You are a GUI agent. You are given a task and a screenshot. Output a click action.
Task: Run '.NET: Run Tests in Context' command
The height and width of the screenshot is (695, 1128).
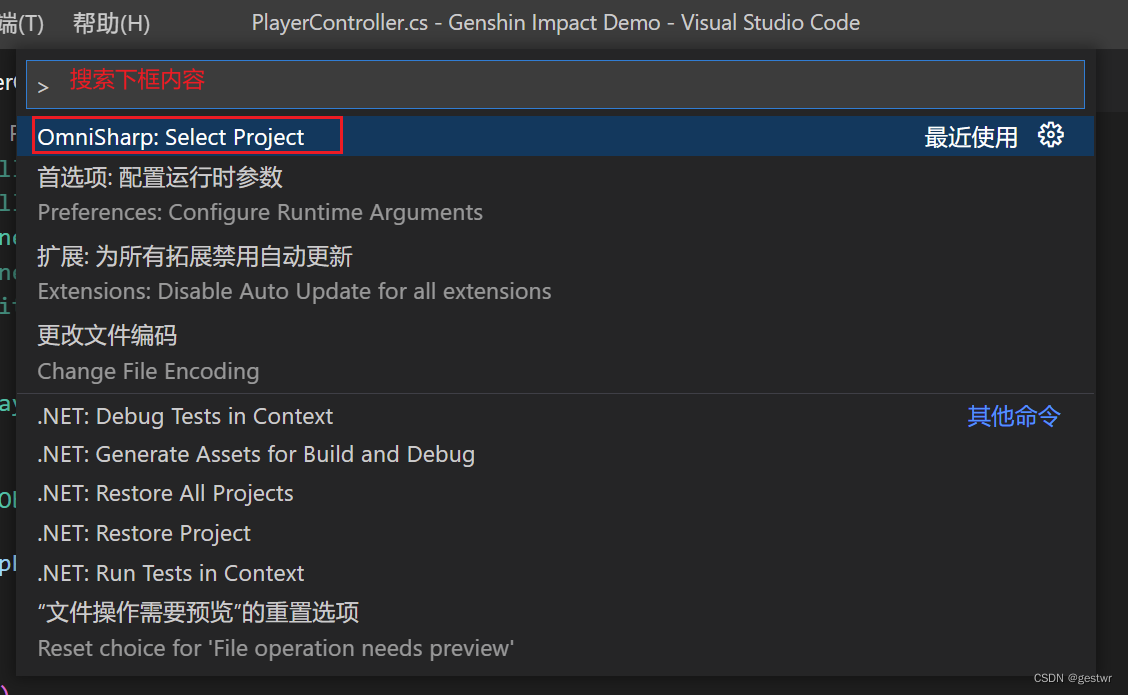(170, 573)
